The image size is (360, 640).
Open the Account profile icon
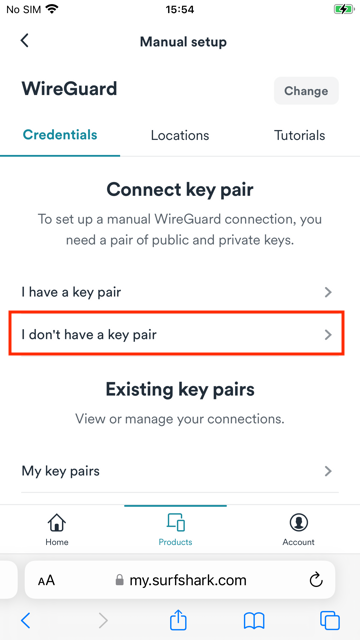click(x=298, y=522)
